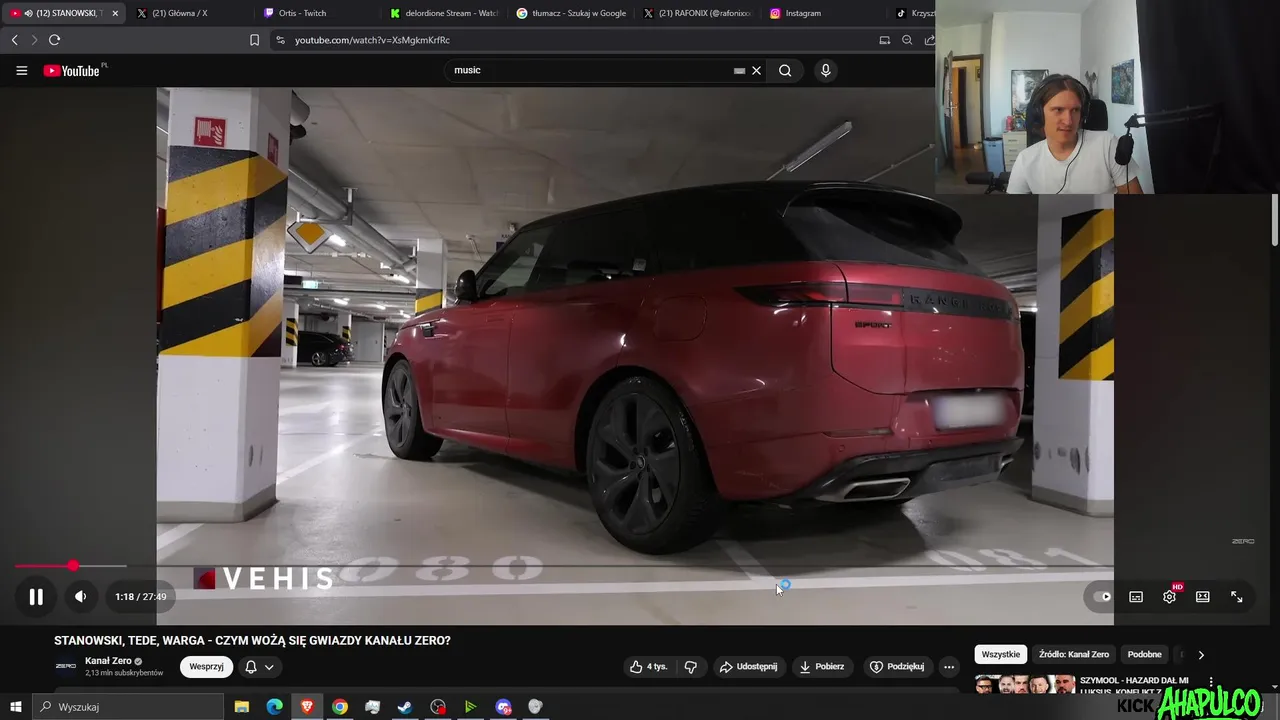Open notification bell dropdown for channel

[259, 667]
